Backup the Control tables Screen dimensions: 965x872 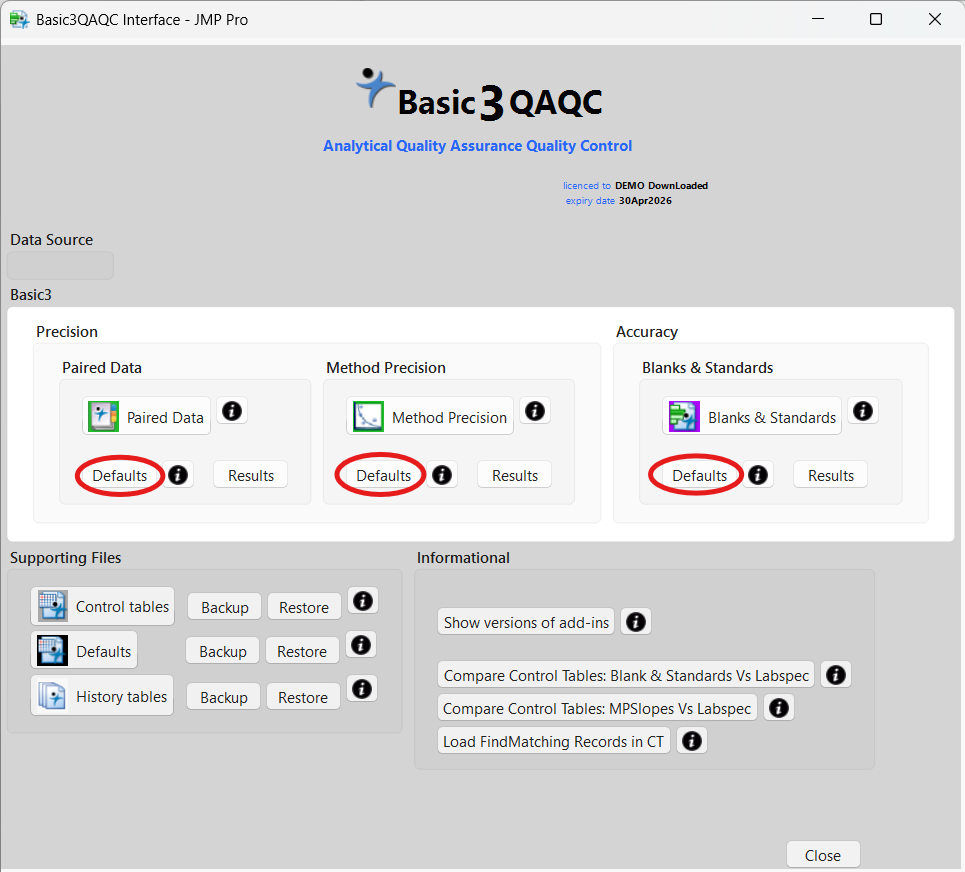224,606
